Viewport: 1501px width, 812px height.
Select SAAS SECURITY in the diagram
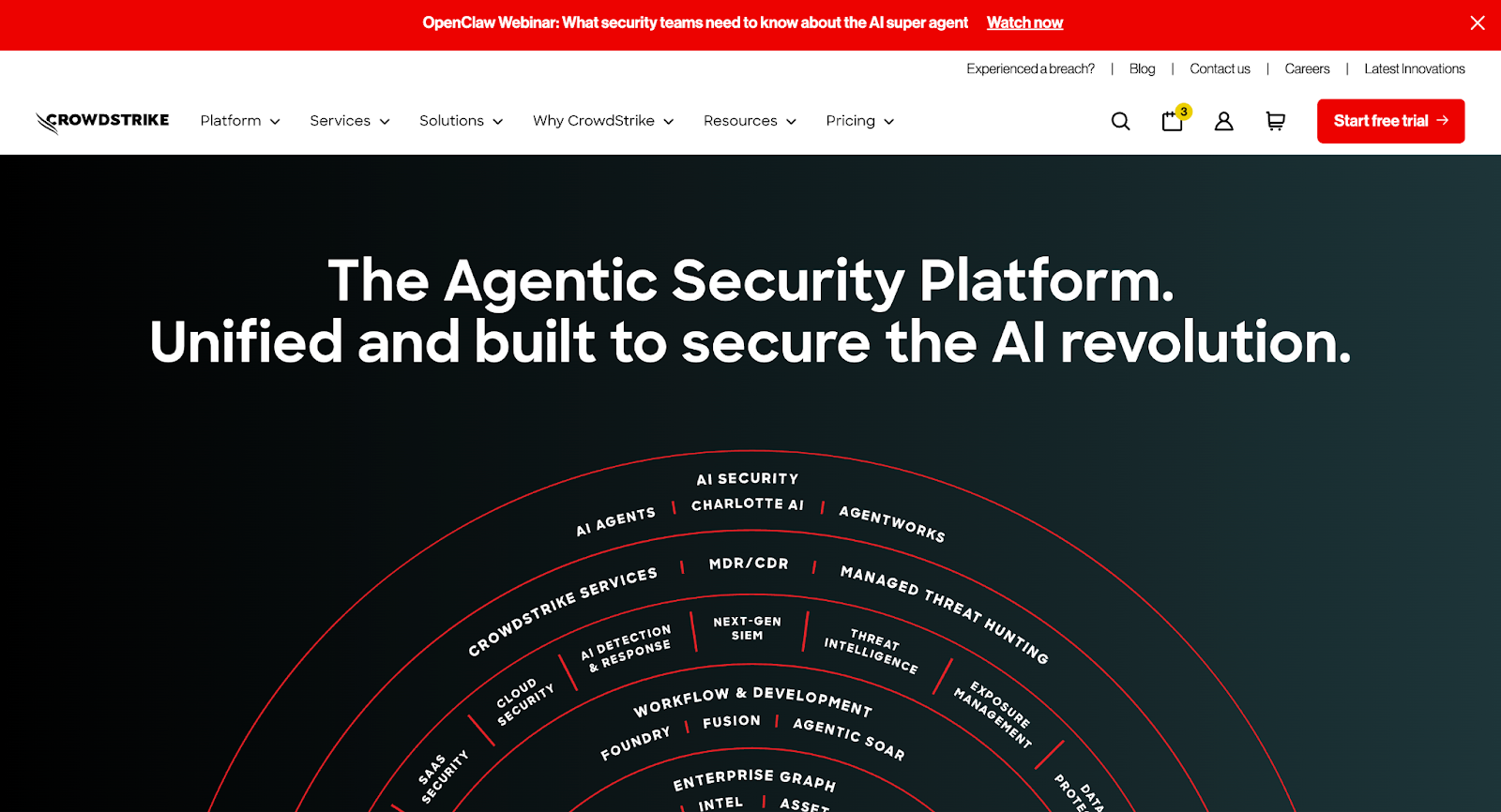[443, 775]
